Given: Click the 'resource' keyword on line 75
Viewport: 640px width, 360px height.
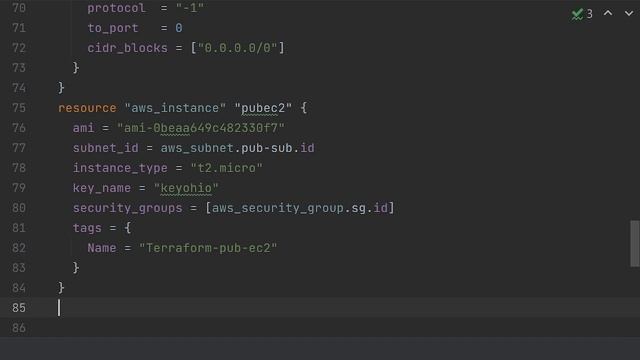Looking at the screenshot, I should [x=87, y=108].
